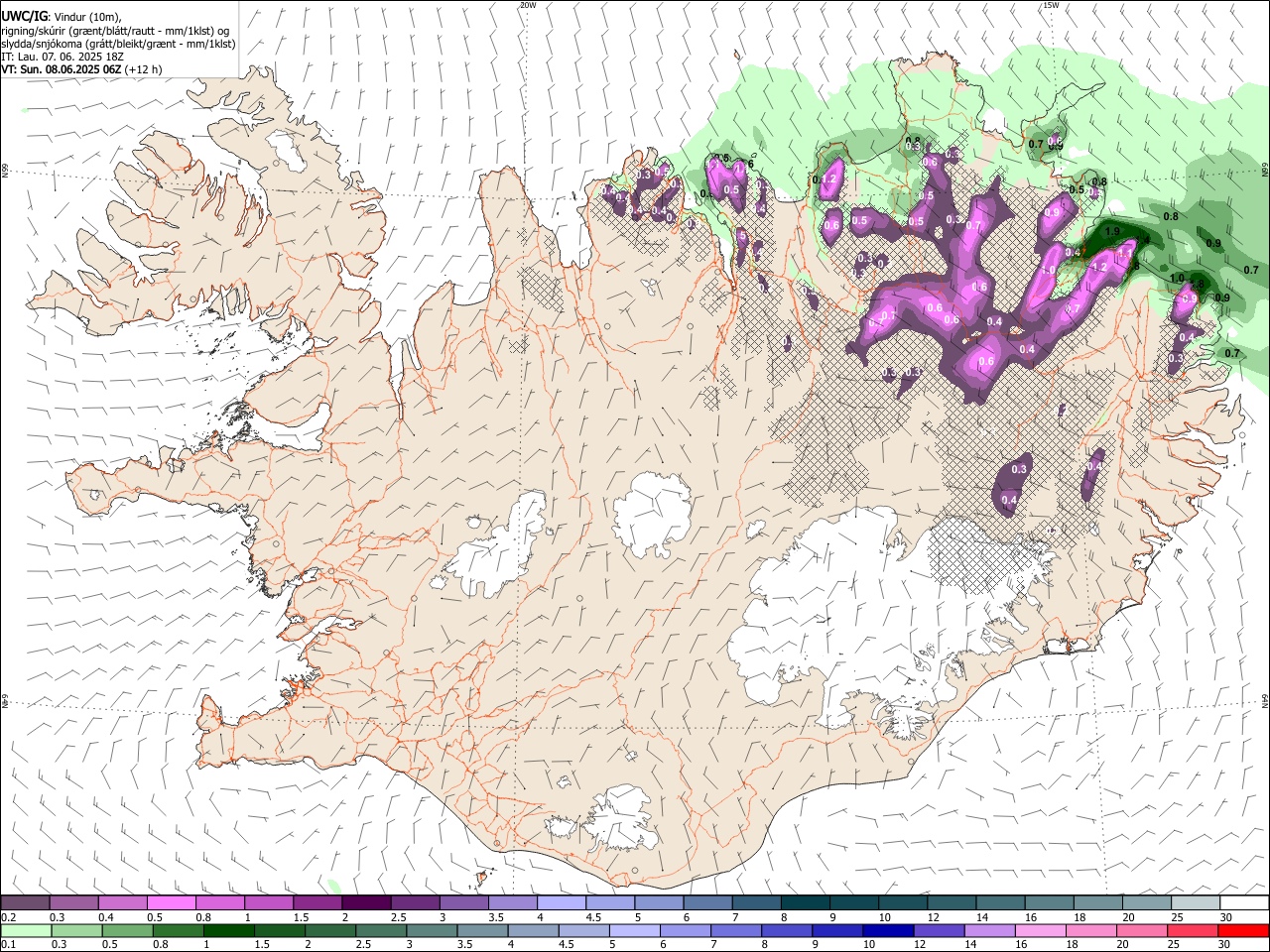Select the rigning/skúrir legend description line
1270x952 pixels.
point(115,30)
